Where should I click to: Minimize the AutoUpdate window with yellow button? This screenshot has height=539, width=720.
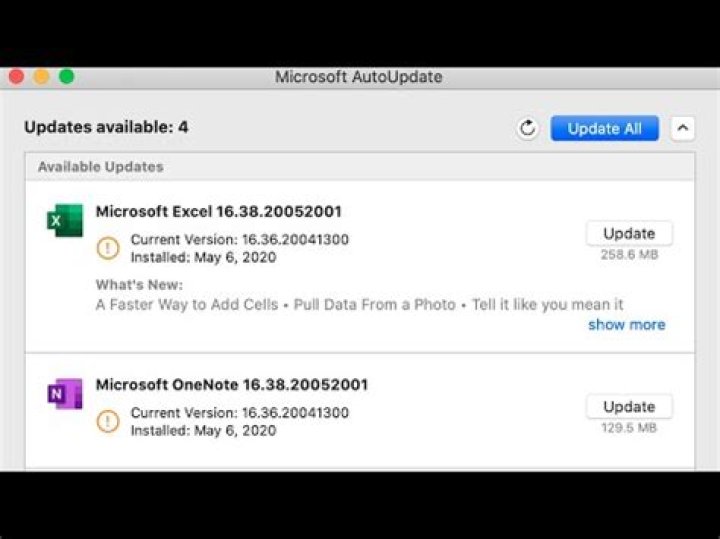(x=41, y=77)
